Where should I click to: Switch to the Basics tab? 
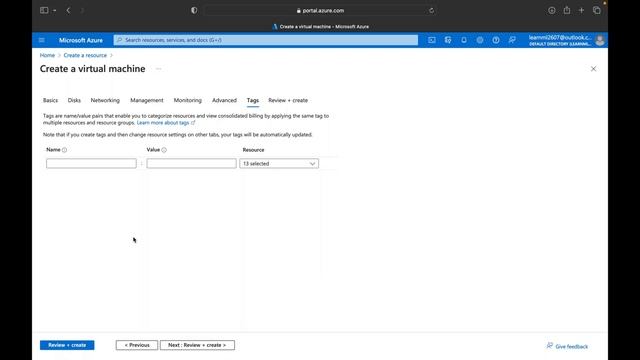(51, 100)
